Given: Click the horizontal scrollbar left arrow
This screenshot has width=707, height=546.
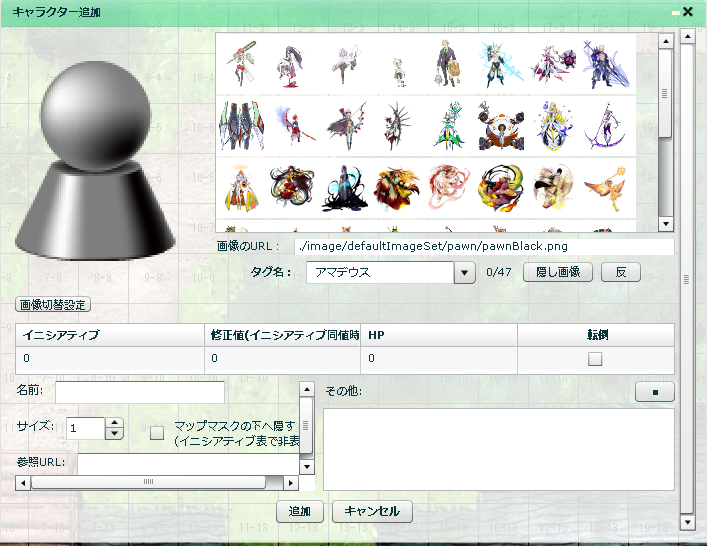Looking at the screenshot, I should 23,483.
